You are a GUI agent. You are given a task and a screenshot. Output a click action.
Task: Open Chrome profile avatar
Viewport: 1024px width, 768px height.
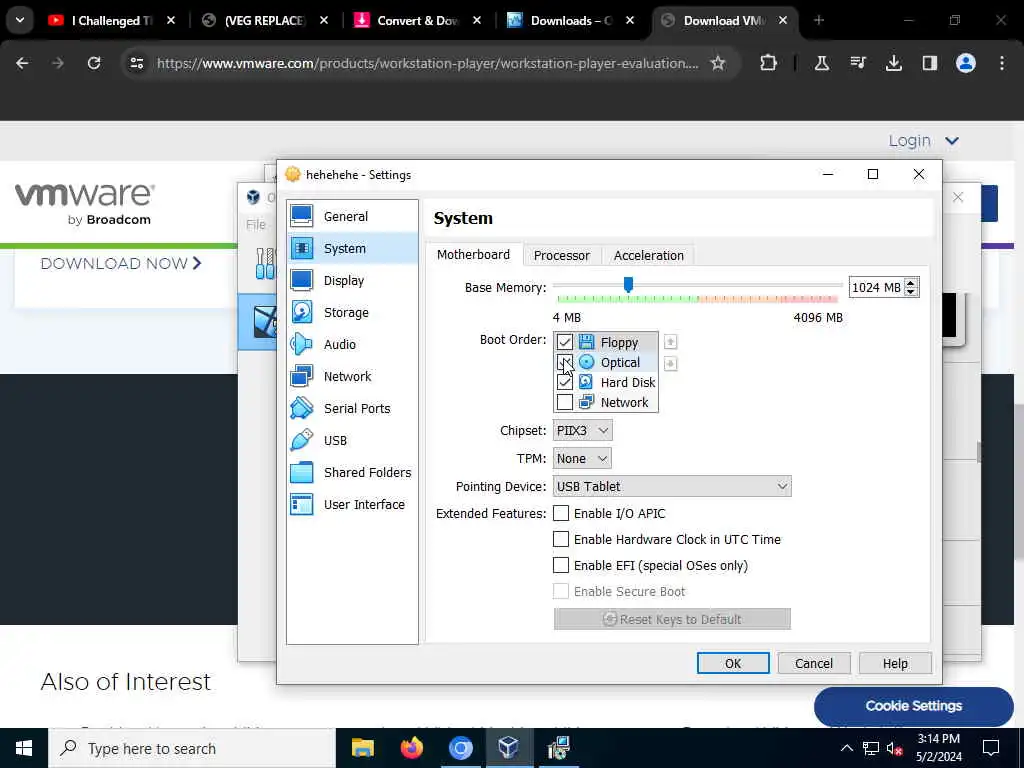tap(966, 63)
